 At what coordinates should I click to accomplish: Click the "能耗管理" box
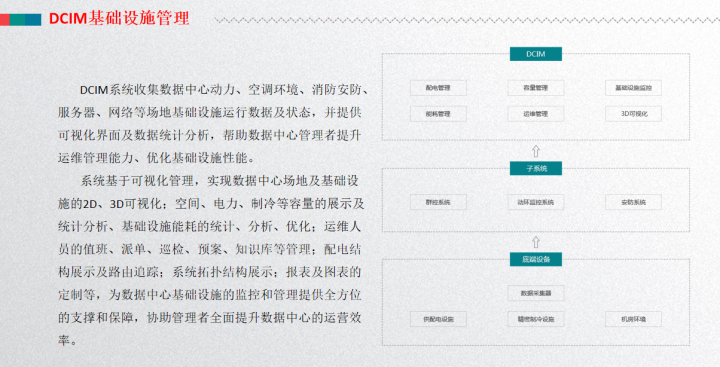coord(438,113)
